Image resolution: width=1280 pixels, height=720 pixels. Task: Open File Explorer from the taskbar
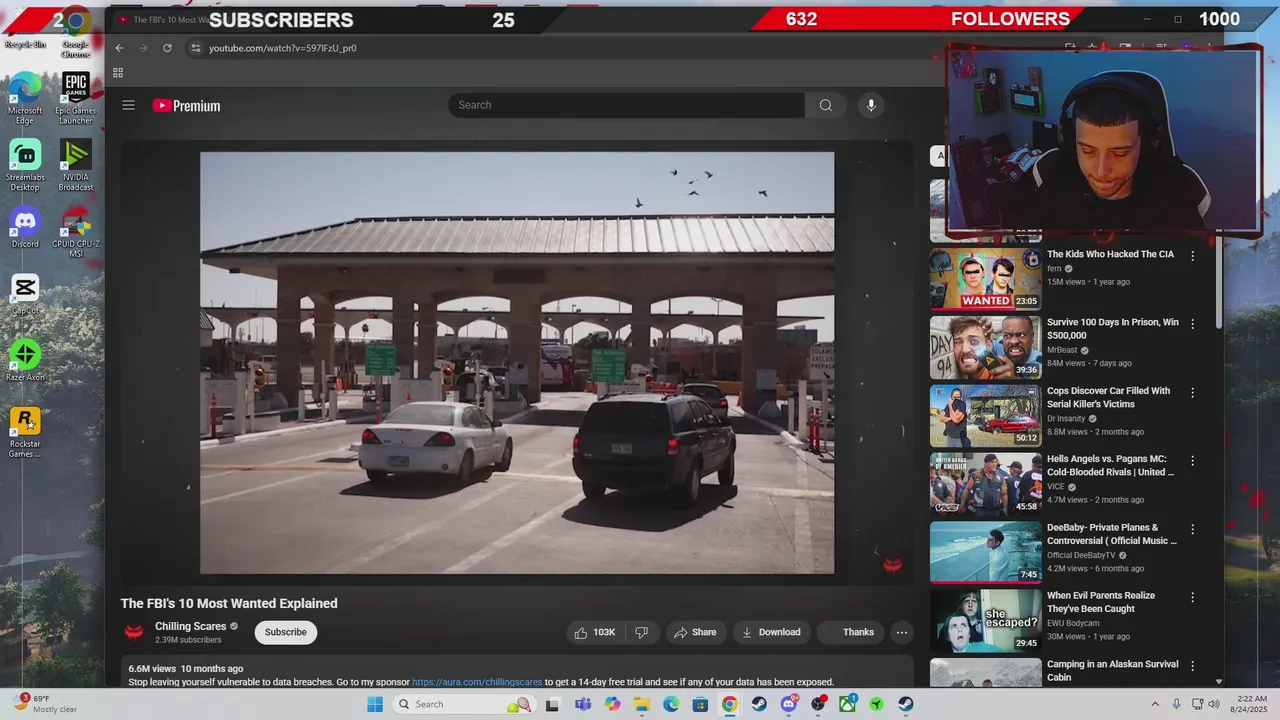click(x=641, y=704)
